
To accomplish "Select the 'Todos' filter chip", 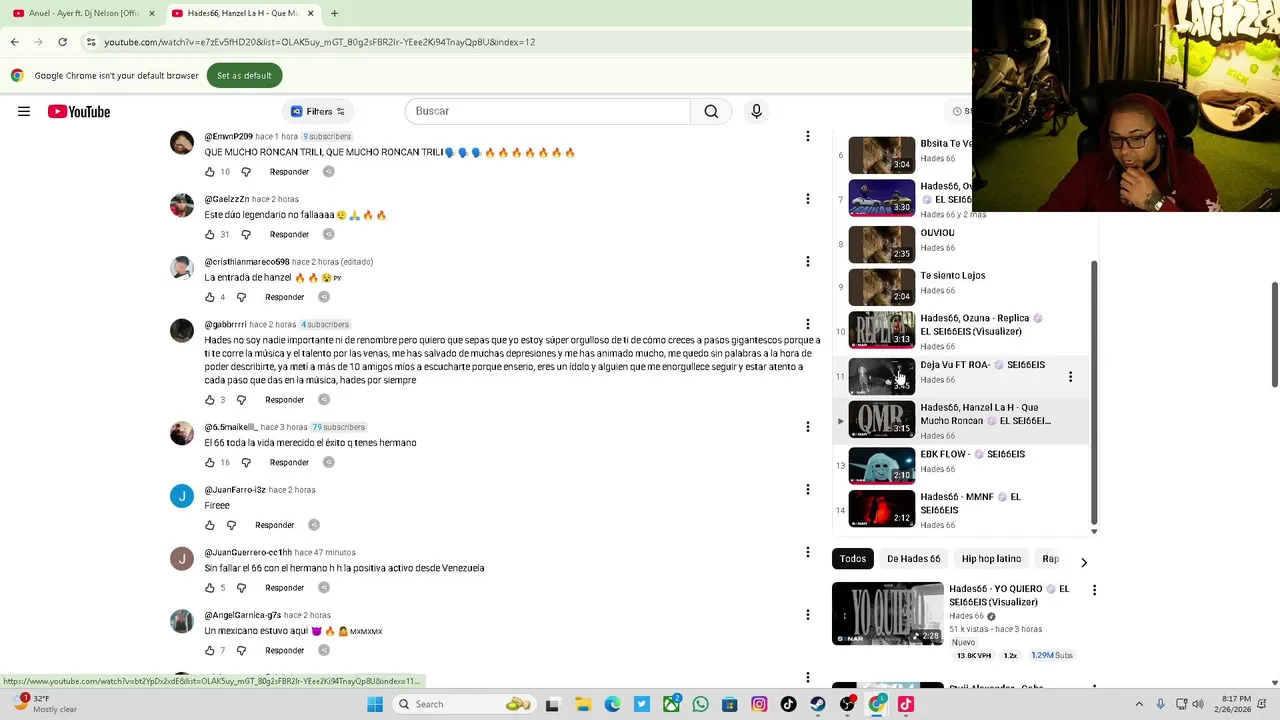I will [x=853, y=559].
